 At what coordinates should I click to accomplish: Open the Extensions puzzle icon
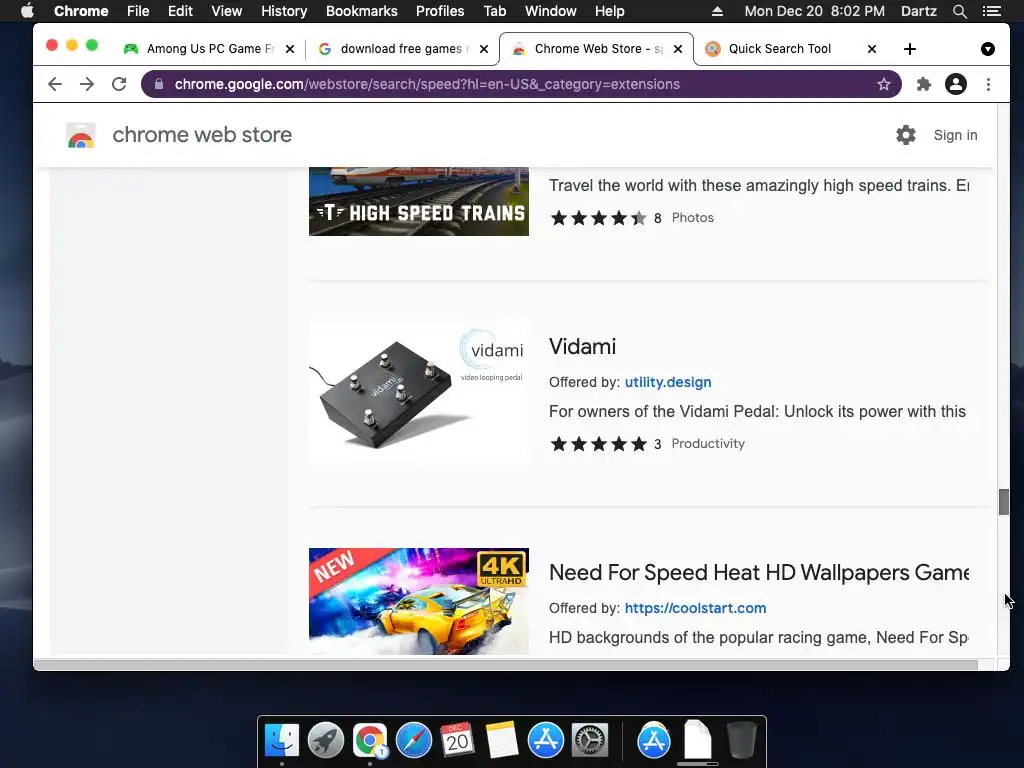pos(923,84)
